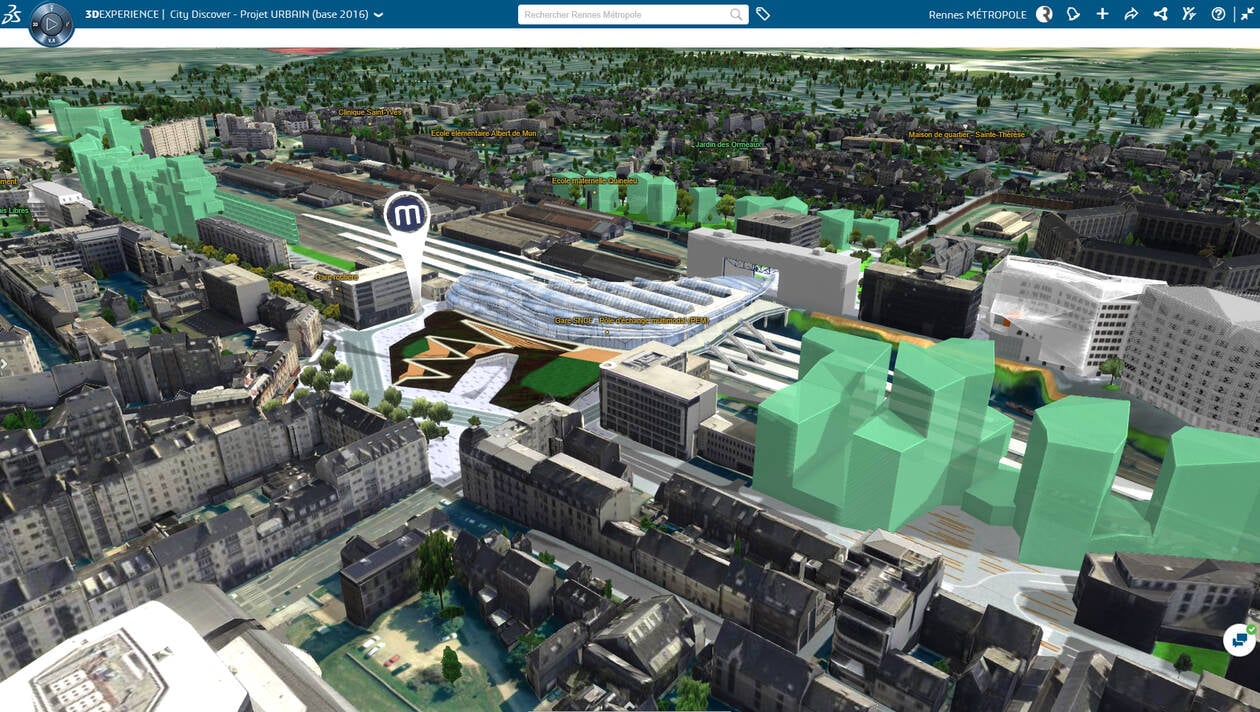This screenshot has width=1260, height=712.
Task: Open the network sharing nodes icon
Action: click(1160, 14)
